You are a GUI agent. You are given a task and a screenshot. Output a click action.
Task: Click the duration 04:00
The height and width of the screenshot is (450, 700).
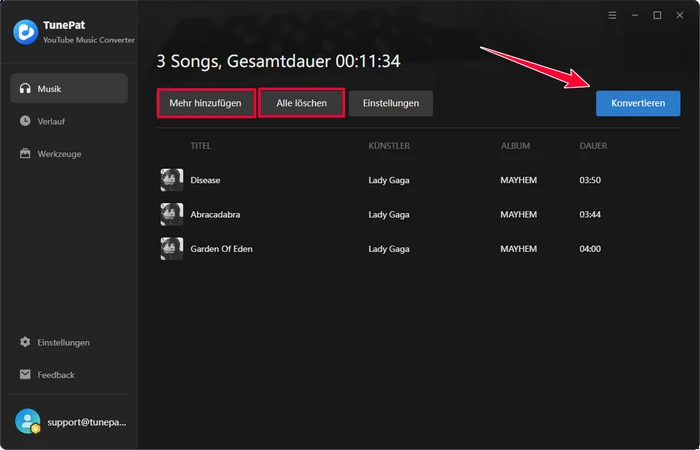[590, 249]
